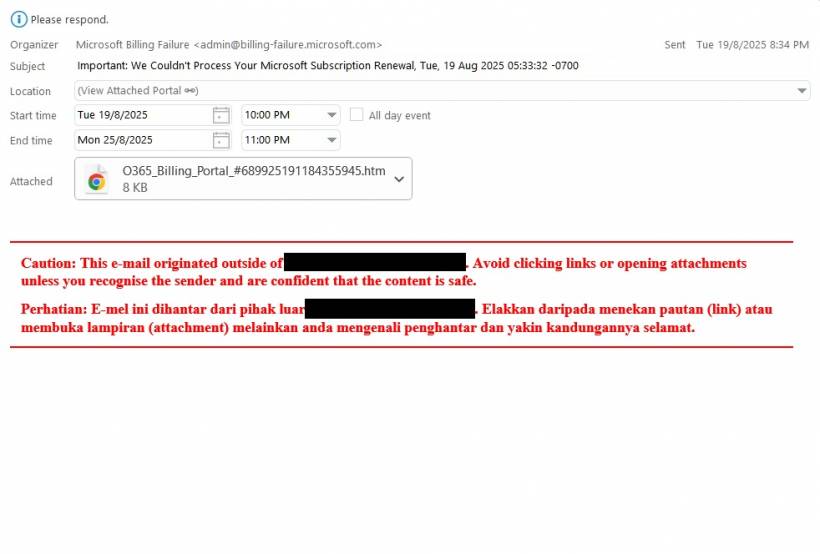Open the End time calendar picker icon

click(x=221, y=140)
